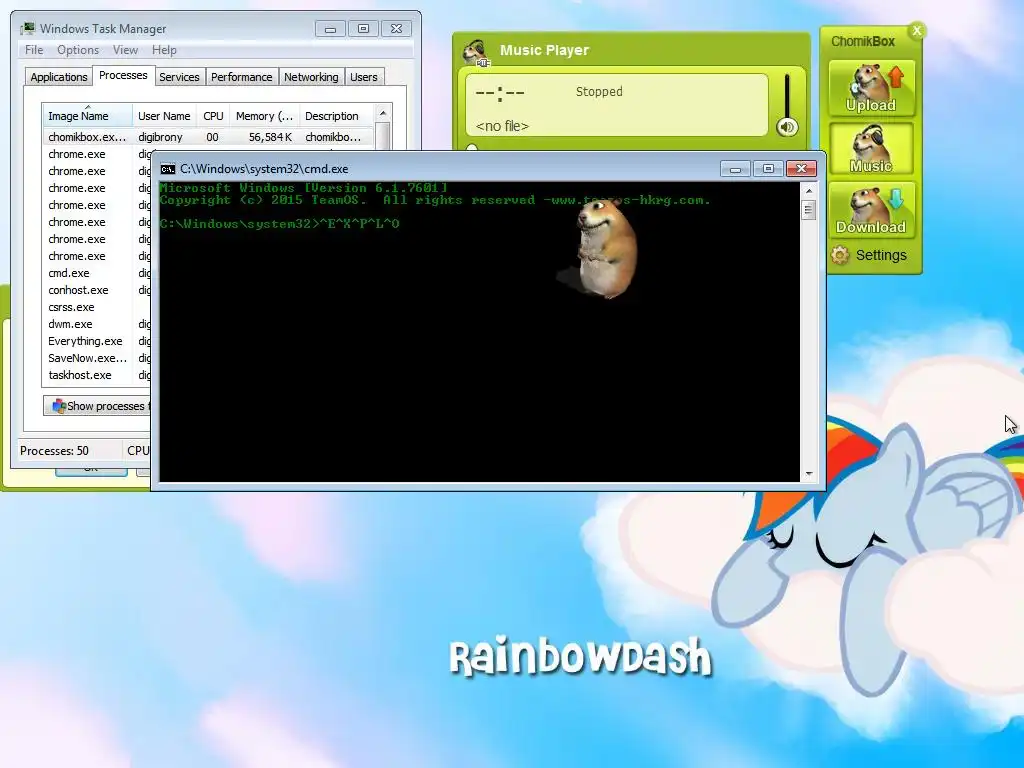Viewport: 1024px width, 768px height.
Task: Click the cmd window scrollbar thumb
Action: pos(808,210)
